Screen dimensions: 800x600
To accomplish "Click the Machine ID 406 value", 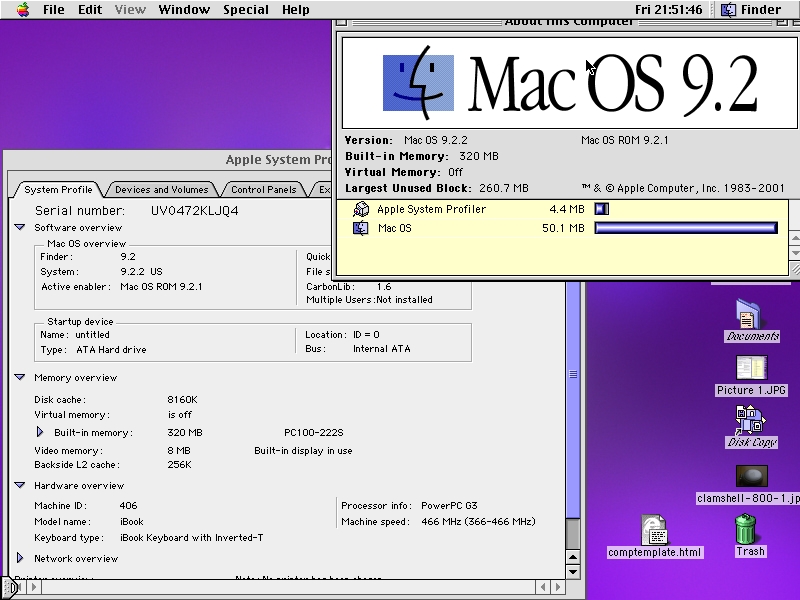I will [x=128, y=506].
